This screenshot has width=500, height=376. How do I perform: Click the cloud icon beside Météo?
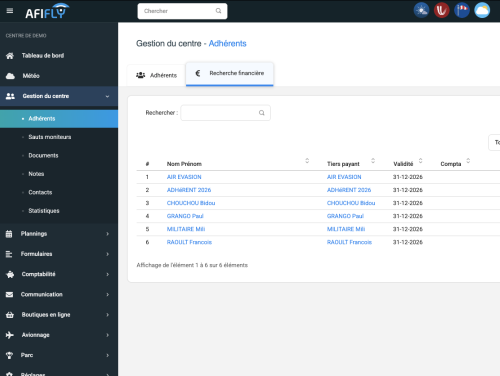coord(10,76)
